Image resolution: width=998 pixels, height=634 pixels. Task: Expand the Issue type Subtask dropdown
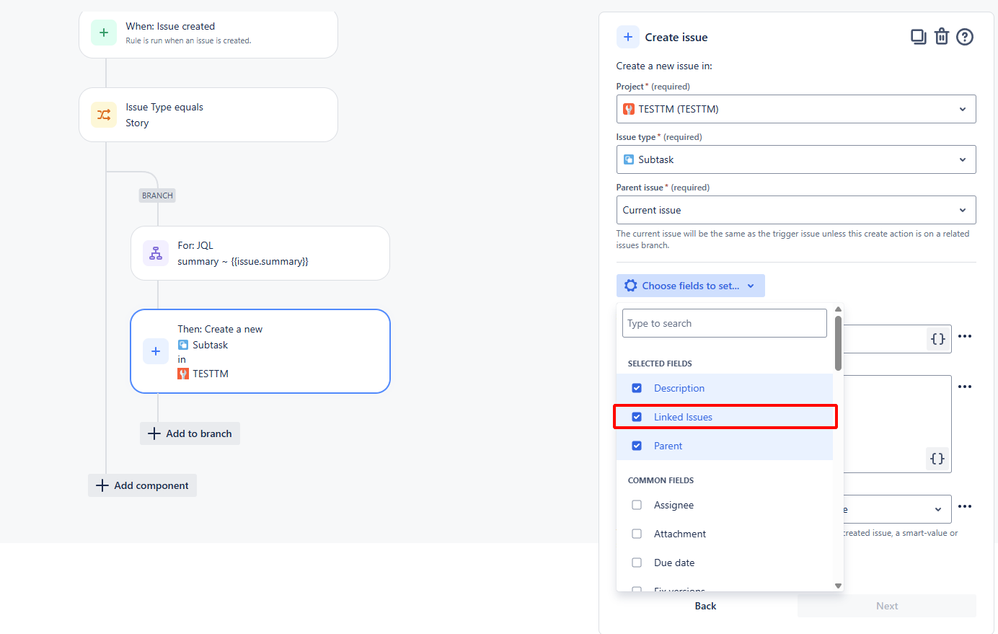(x=796, y=159)
